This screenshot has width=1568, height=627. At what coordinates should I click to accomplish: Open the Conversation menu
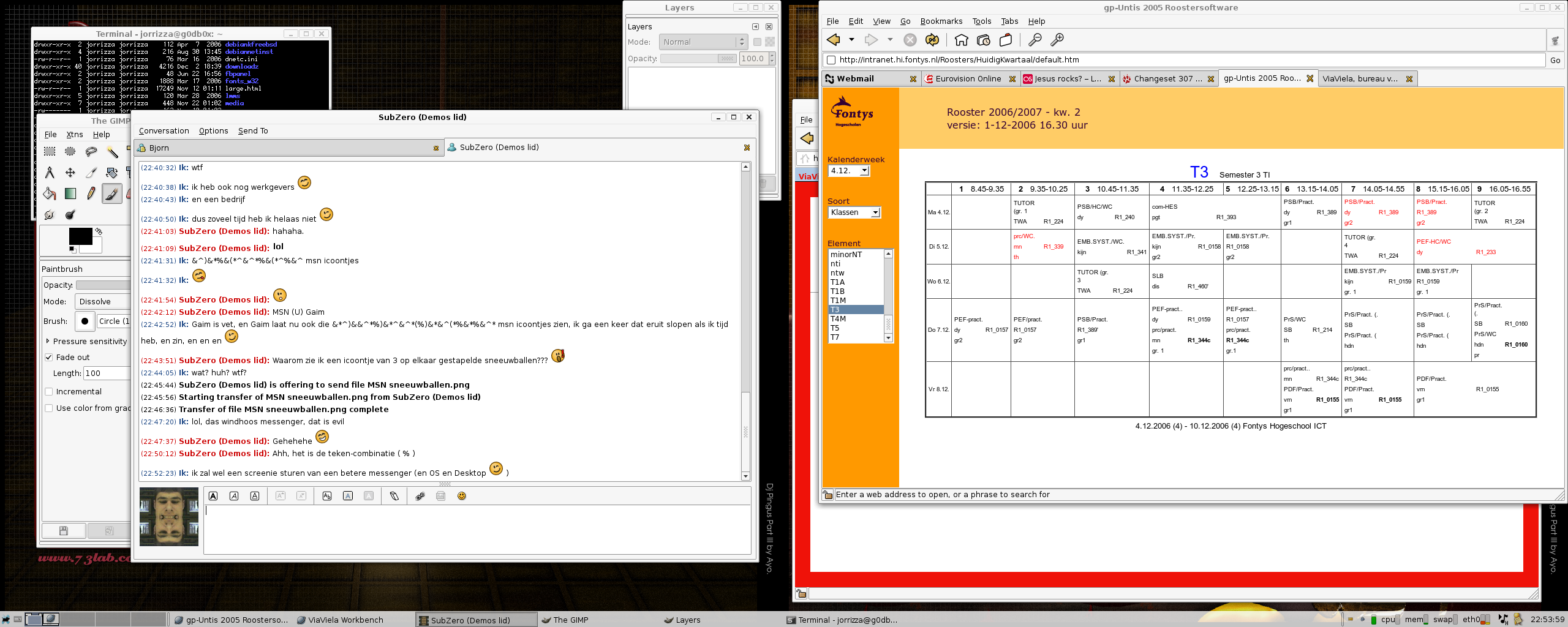click(x=164, y=131)
